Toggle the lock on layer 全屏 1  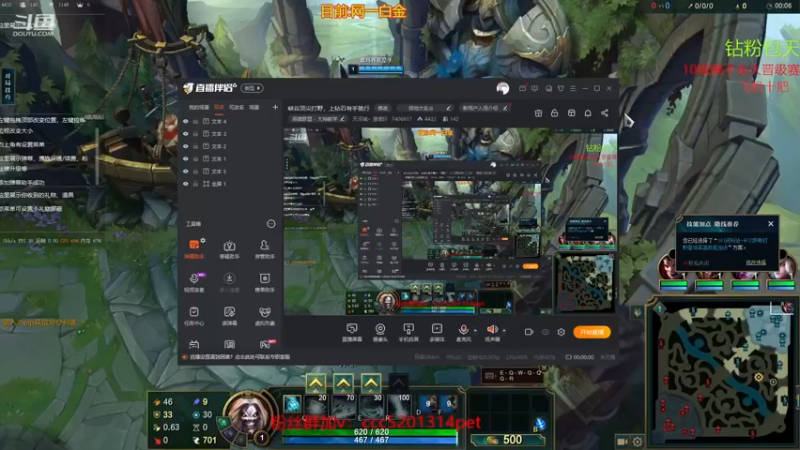click(195, 184)
